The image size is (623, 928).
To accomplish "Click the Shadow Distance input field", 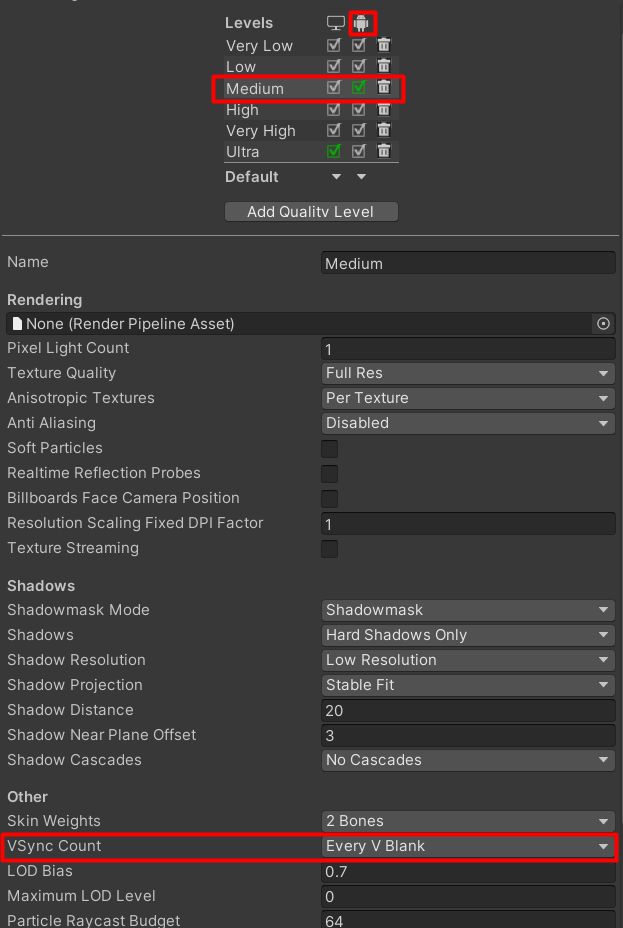I will [468, 710].
